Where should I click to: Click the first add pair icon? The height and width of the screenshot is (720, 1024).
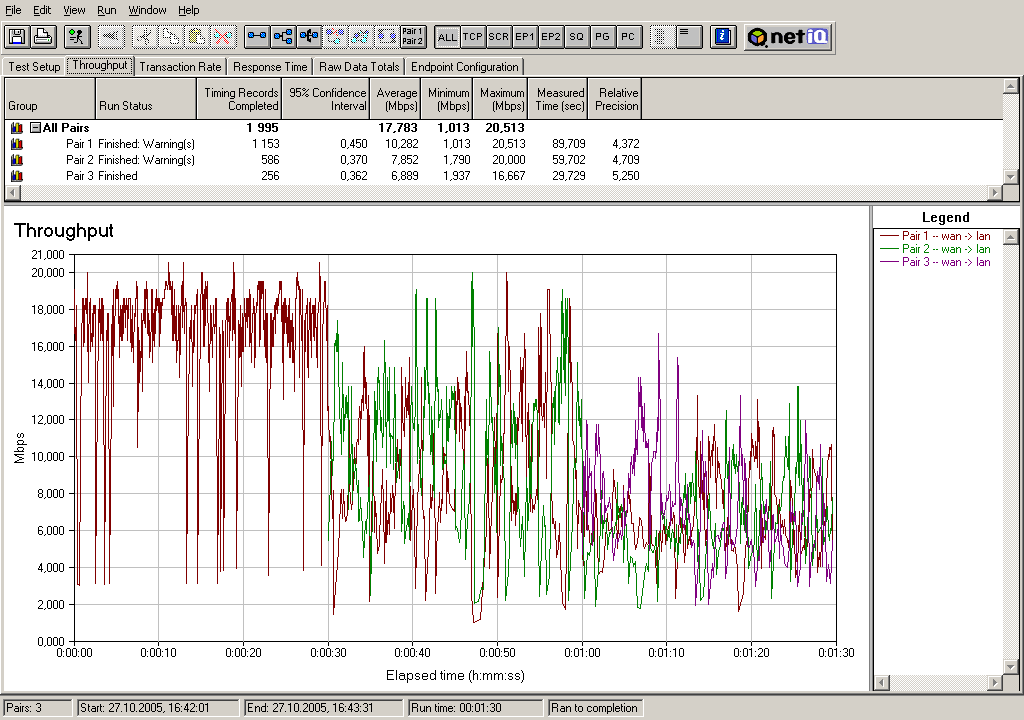(x=257, y=37)
